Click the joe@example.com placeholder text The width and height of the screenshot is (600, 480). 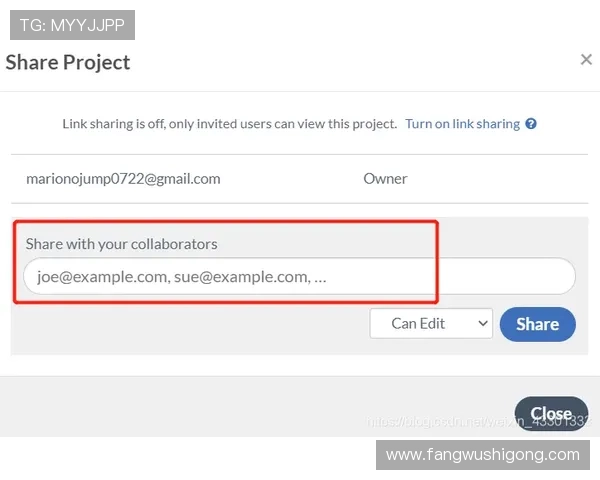[x=181, y=277]
